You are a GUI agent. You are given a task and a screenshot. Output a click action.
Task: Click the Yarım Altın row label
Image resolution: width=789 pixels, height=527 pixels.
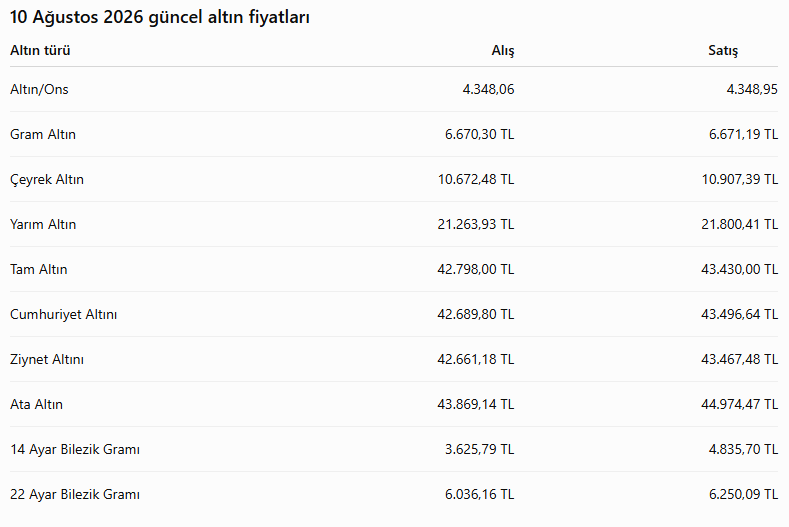point(43,224)
